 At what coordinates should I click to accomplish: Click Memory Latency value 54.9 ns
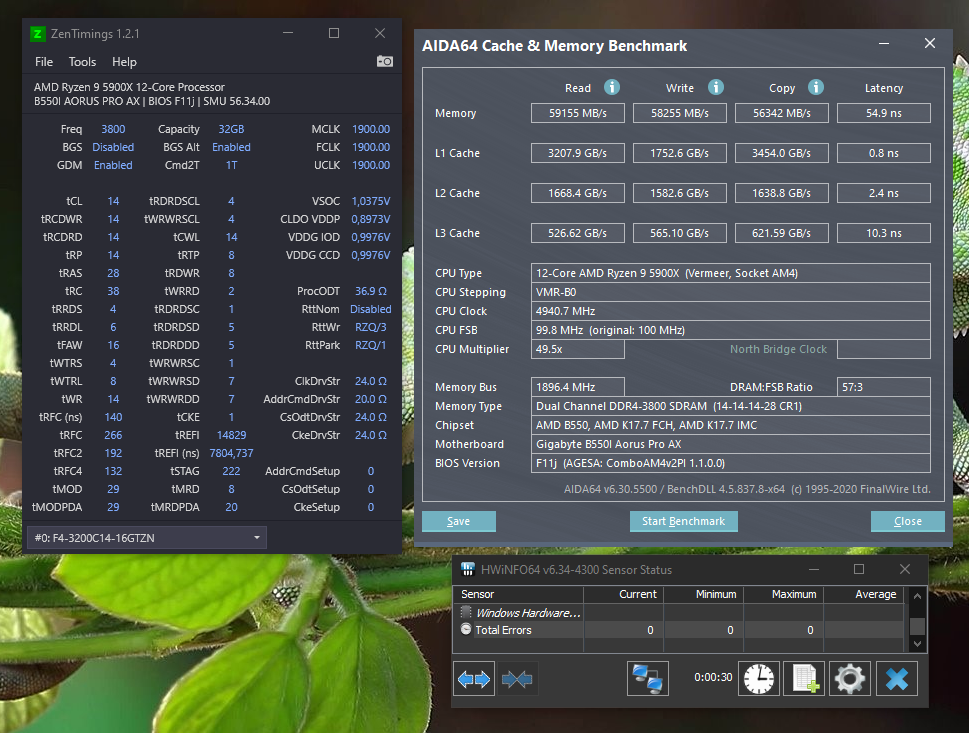click(884, 113)
